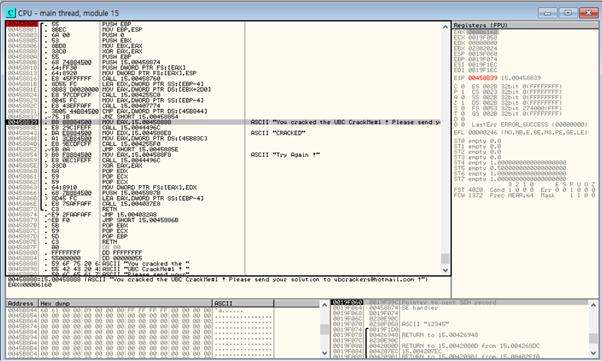Image resolution: width=602 pixels, height=361 pixels.
Task: Select the ECX register 0019F058
Action: [483, 38]
